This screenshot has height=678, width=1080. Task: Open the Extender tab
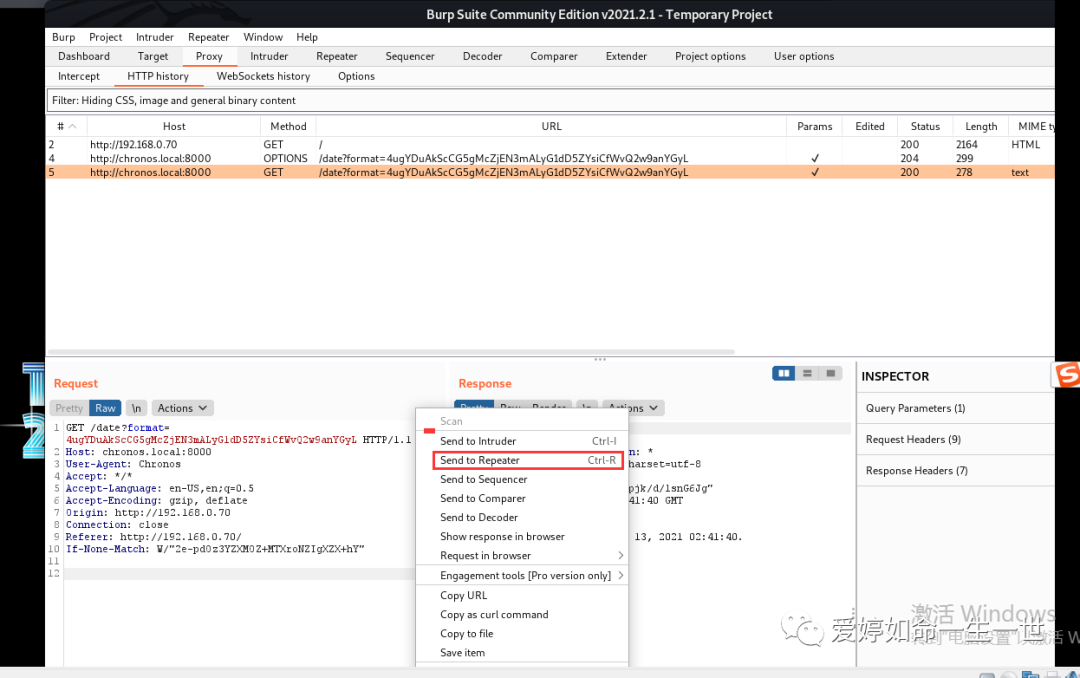[627, 56]
